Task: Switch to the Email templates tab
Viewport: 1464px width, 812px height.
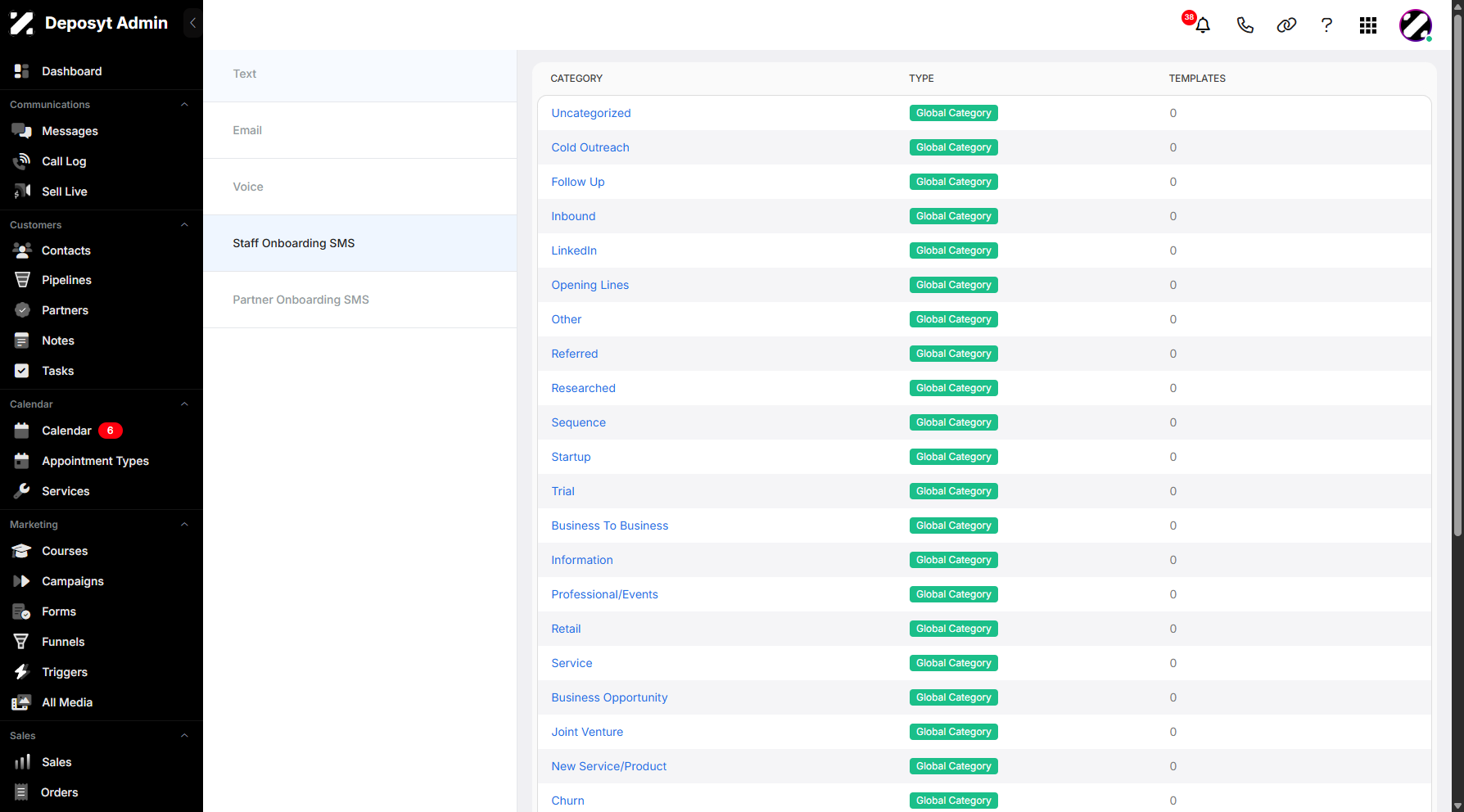Action: pos(360,130)
